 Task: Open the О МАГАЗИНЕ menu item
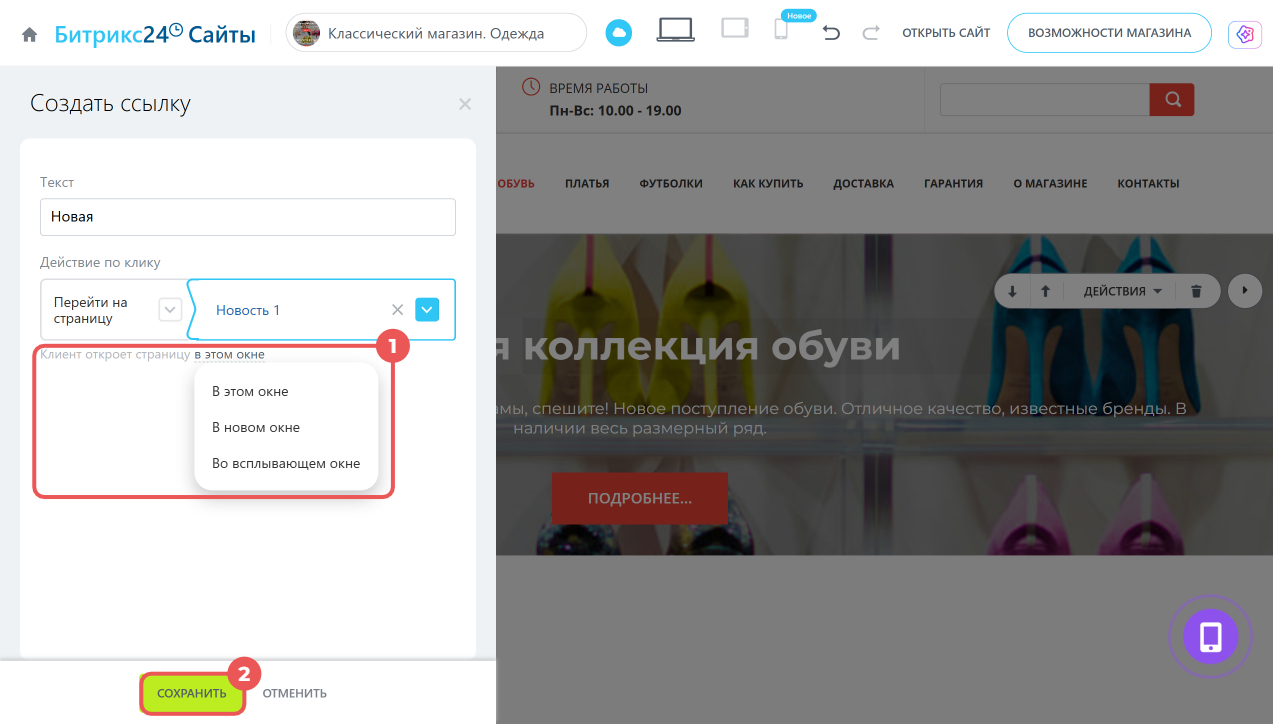coord(1050,183)
